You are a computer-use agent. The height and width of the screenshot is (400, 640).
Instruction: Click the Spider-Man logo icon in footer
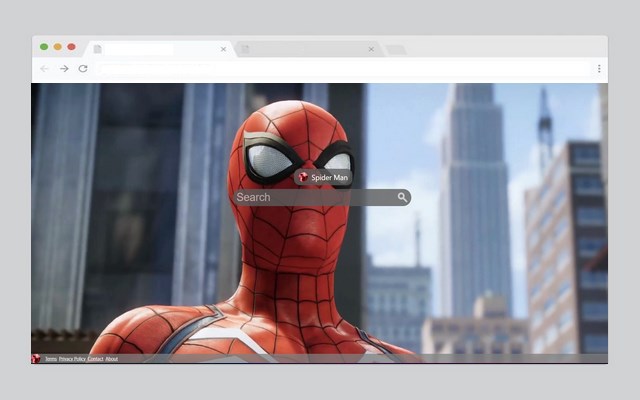point(36,359)
